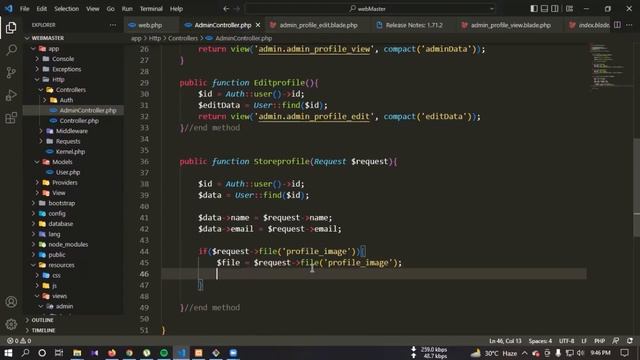Click UTF-8 encoding in status bar

567,341
